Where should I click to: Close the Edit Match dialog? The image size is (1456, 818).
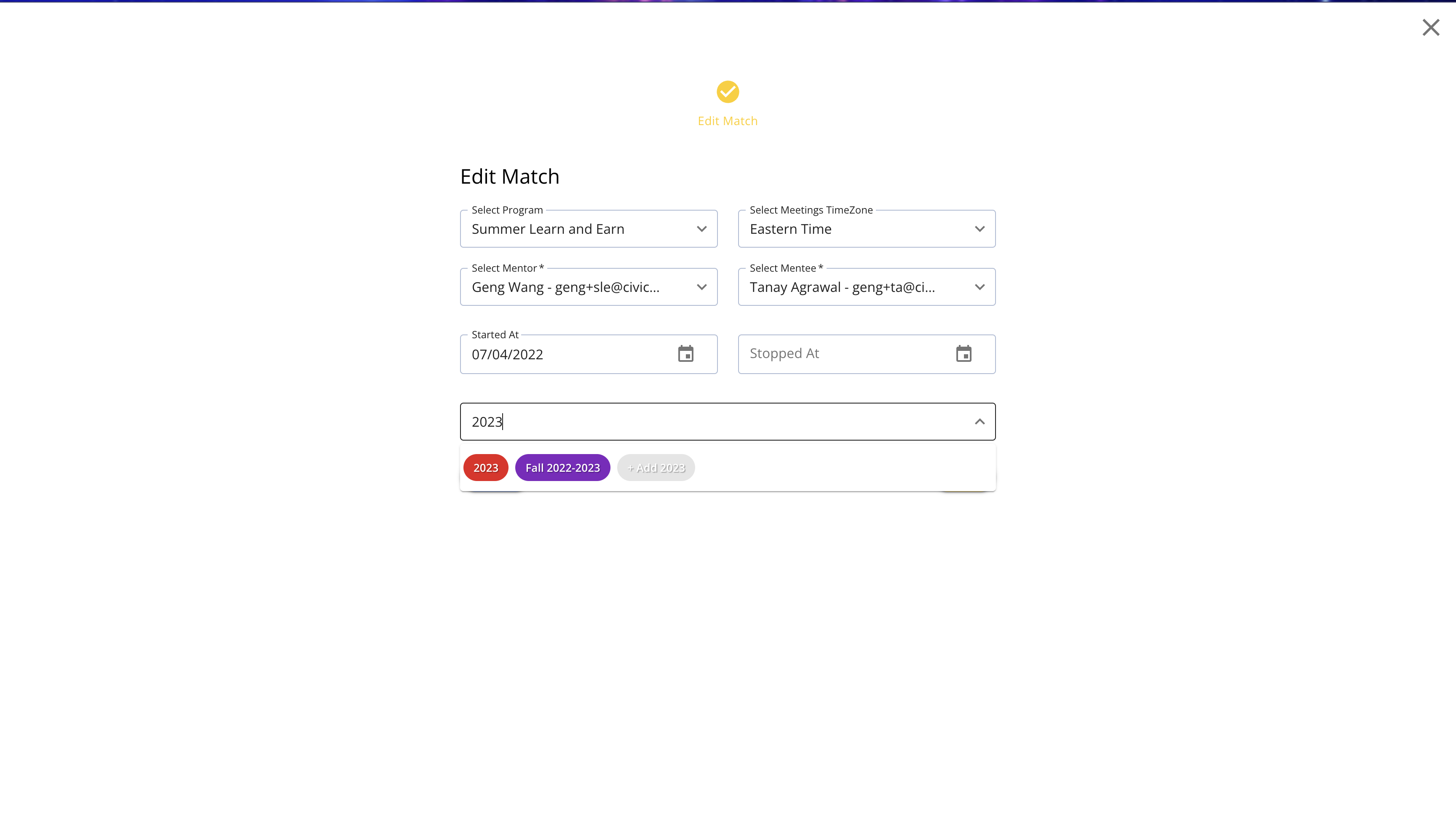[1431, 27]
